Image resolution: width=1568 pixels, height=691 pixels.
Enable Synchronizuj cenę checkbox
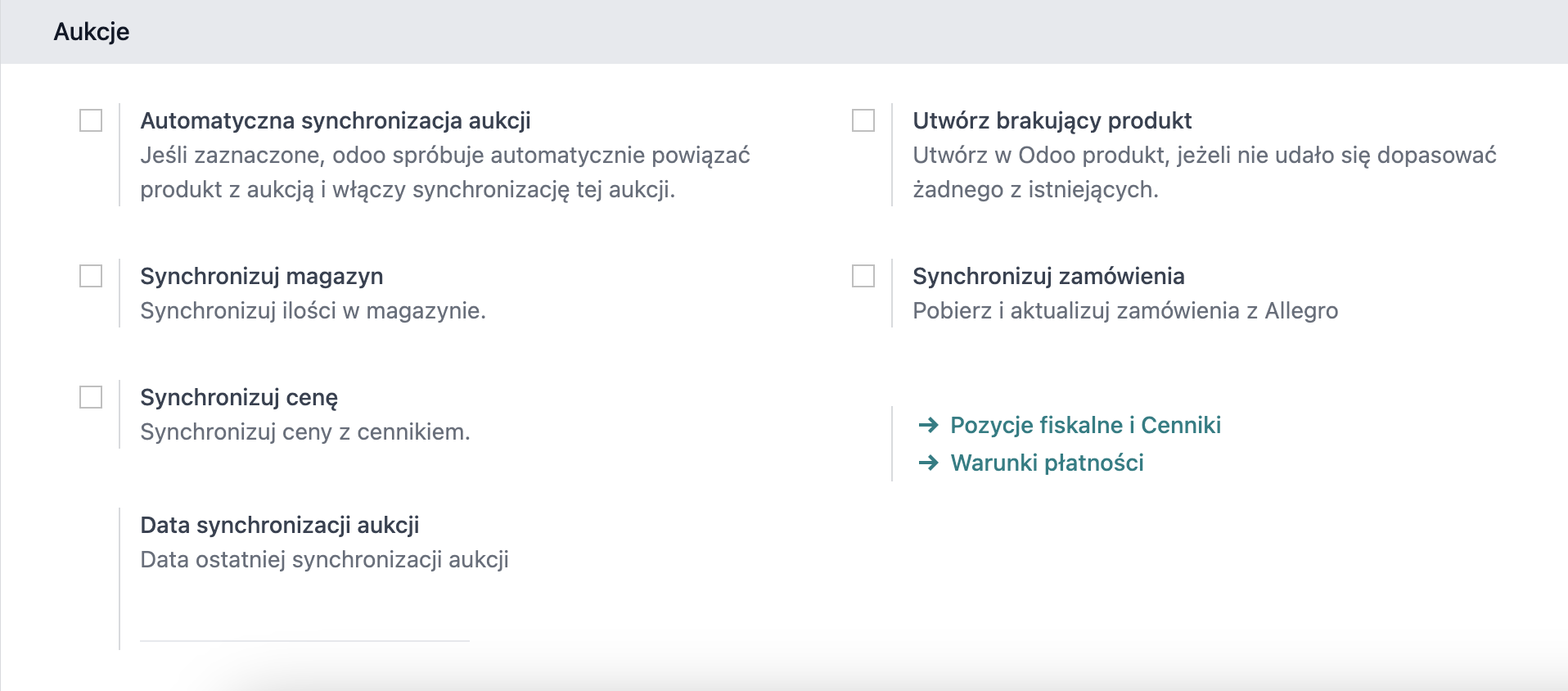point(91,397)
